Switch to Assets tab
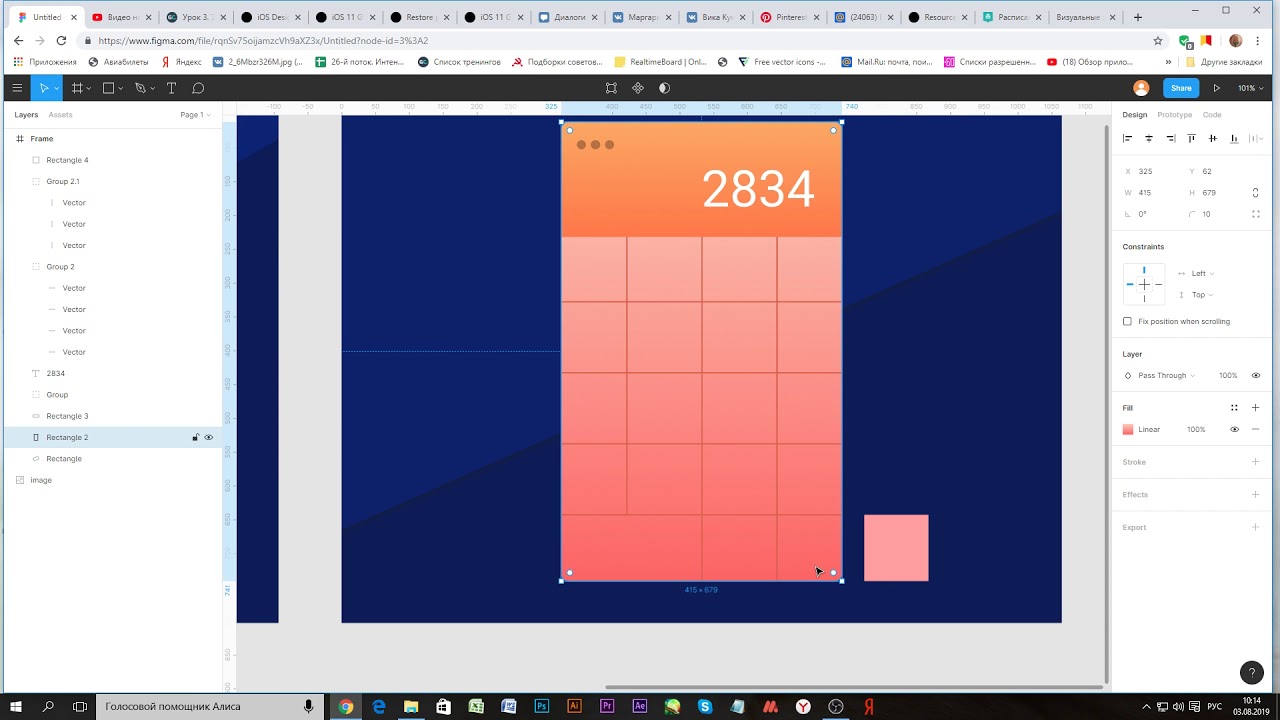 (x=60, y=115)
